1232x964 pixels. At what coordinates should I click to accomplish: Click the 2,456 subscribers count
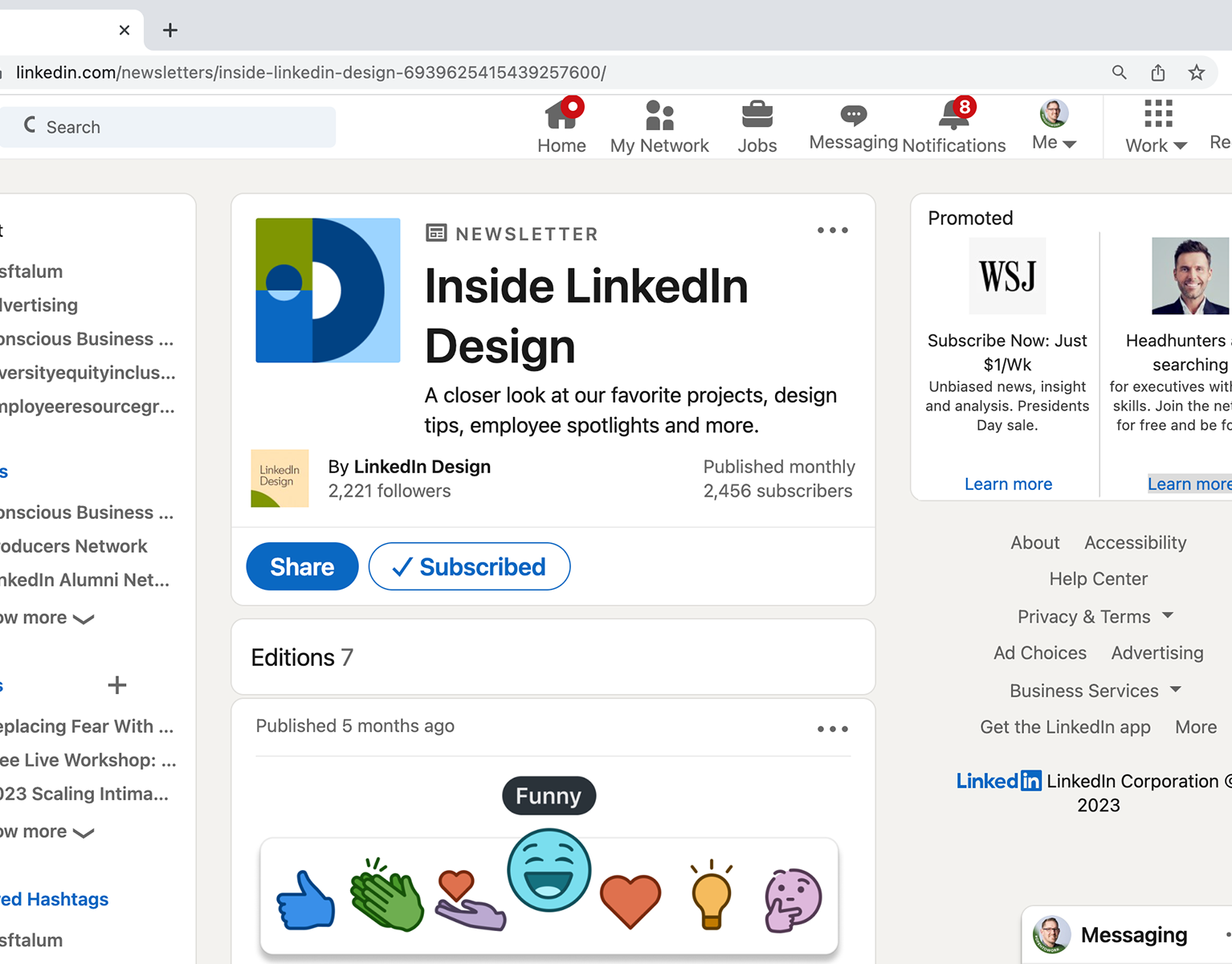point(777,491)
